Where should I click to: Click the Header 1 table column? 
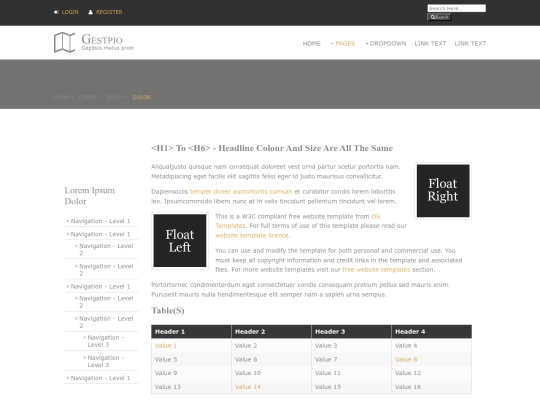[x=191, y=332]
